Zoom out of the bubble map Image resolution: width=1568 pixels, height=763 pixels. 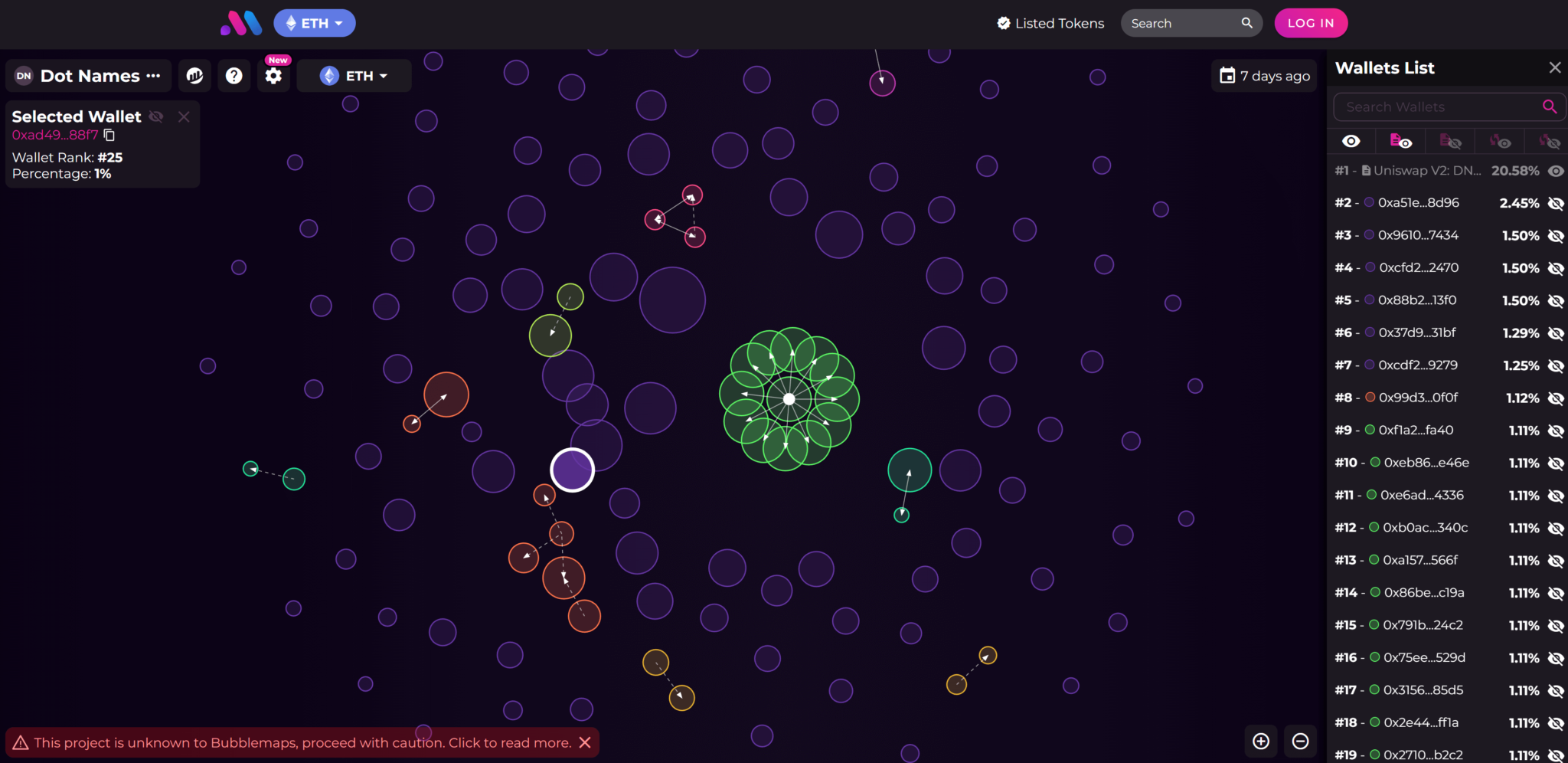coord(1300,741)
